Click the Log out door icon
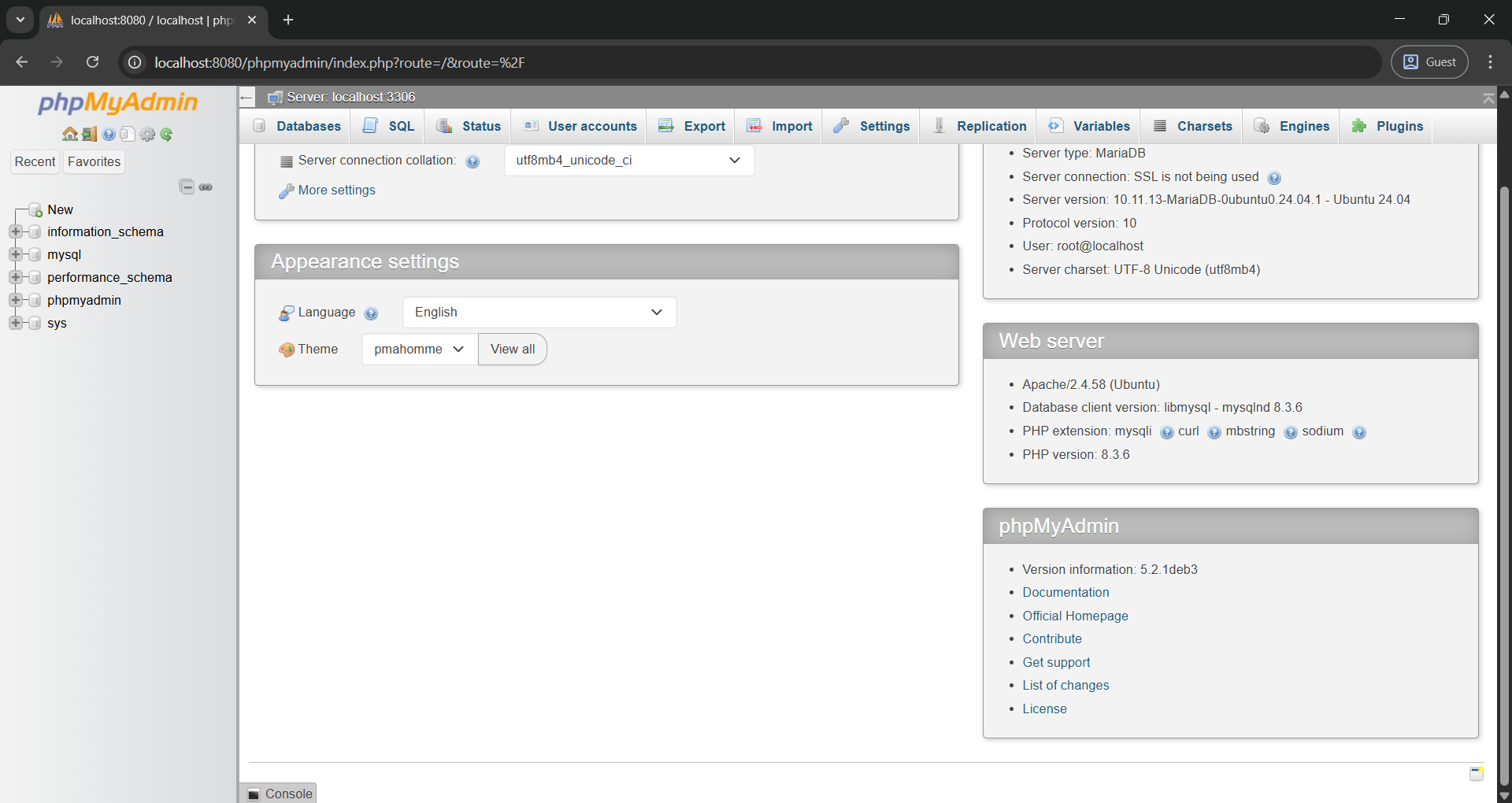 [x=89, y=135]
